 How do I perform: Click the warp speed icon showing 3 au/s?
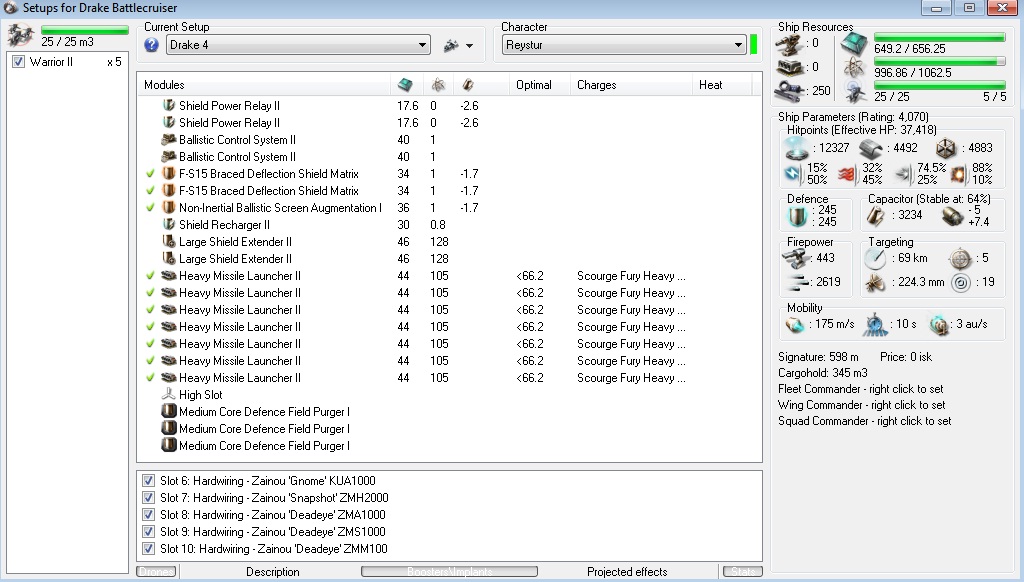938,325
